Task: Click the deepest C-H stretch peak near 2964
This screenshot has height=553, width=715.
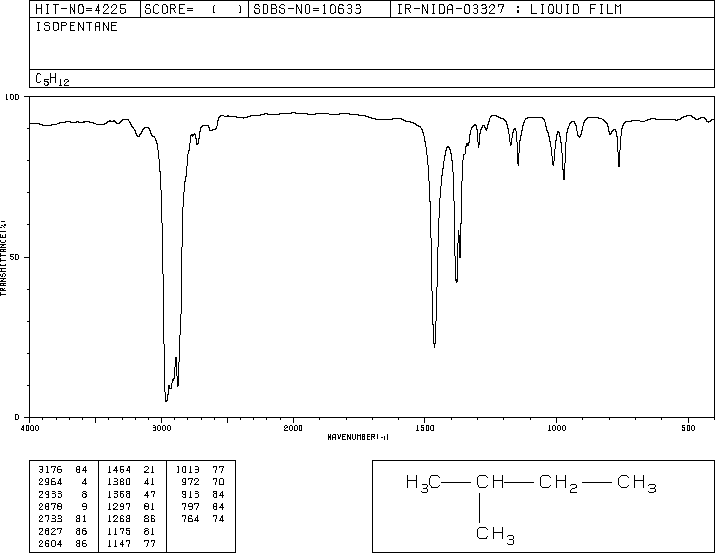Action: point(166,400)
